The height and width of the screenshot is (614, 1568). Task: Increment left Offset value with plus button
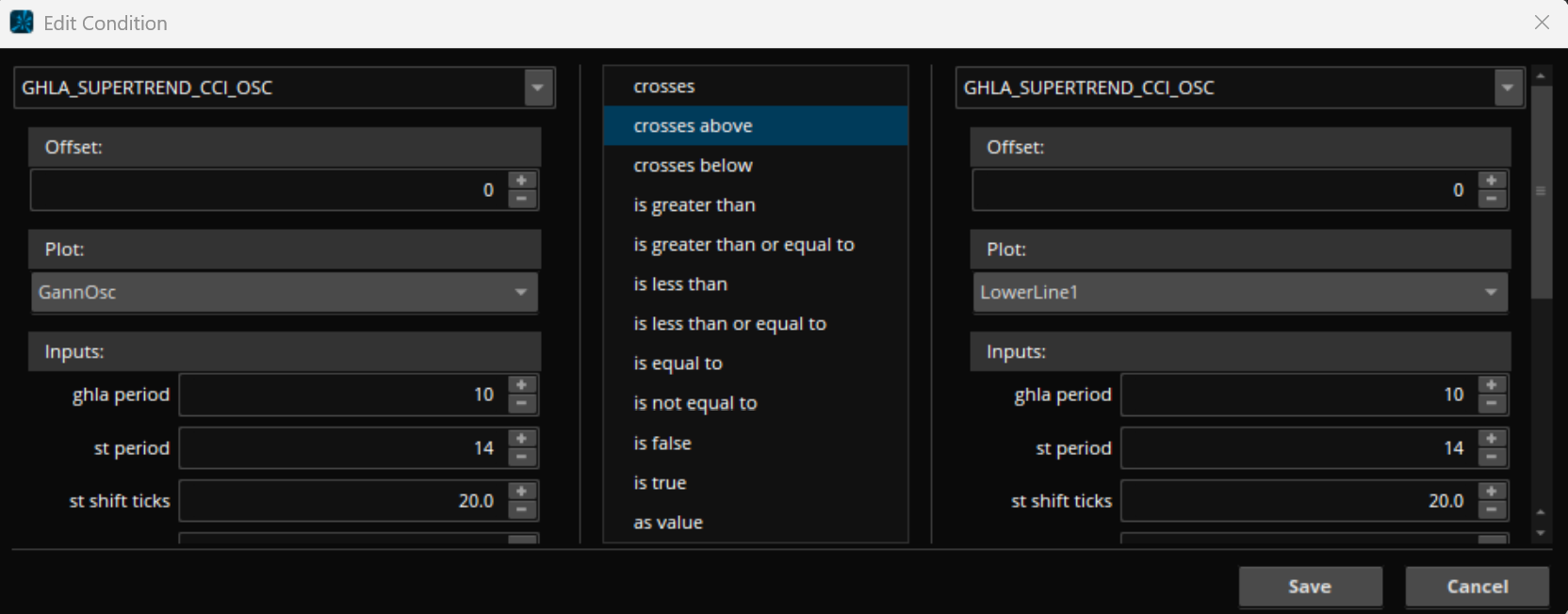(521, 181)
